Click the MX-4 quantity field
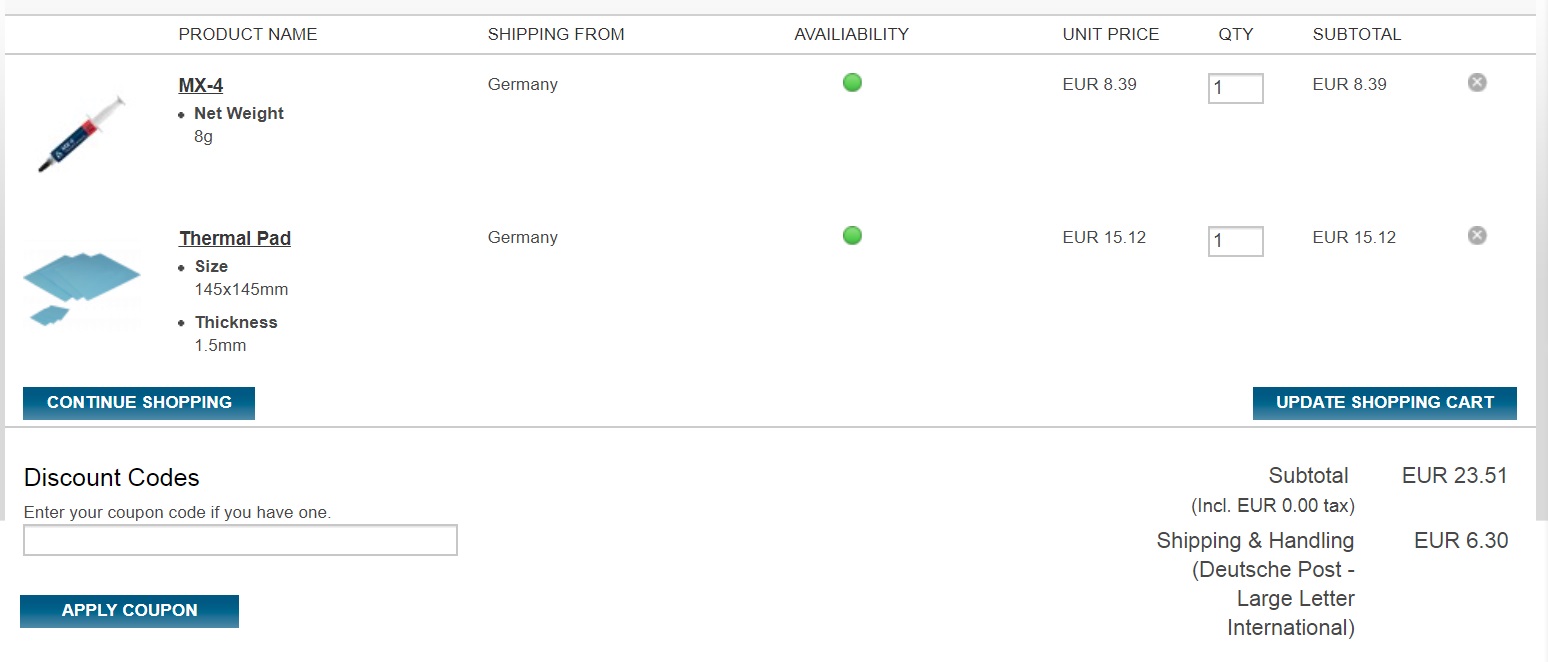 1235,88
